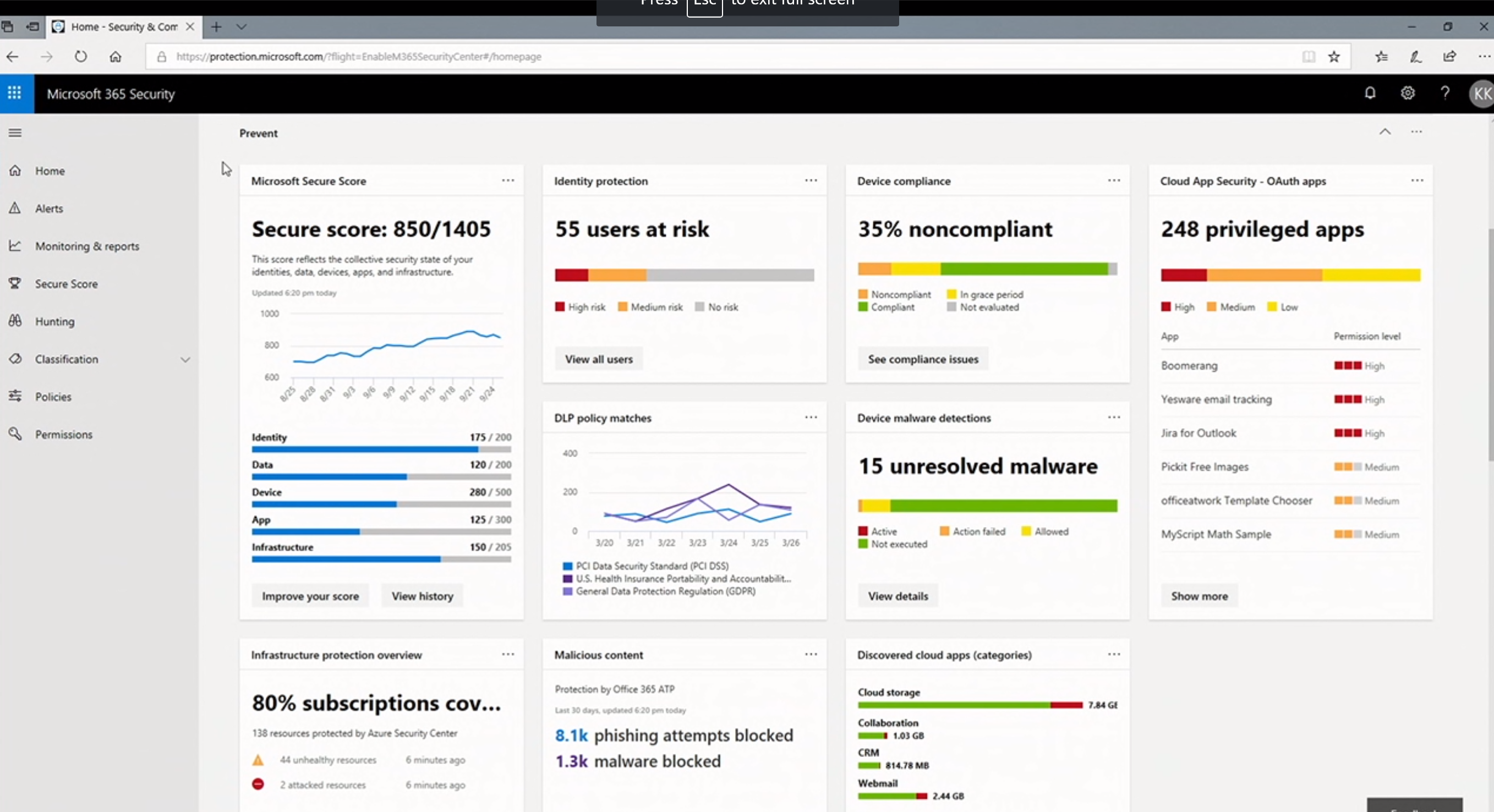The height and width of the screenshot is (812, 1494).
Task: Click the share page icon
Action: point(1450,56)
